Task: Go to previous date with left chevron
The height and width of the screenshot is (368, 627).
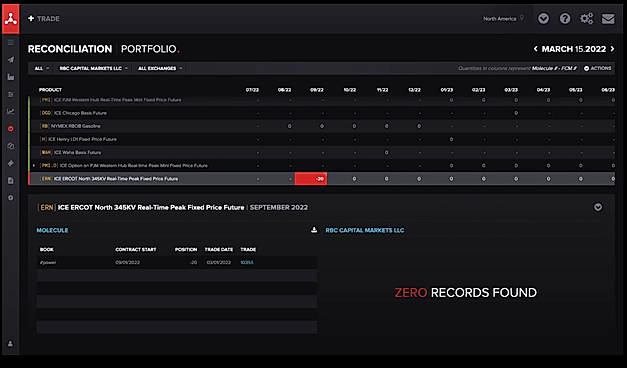Action: 535,49
